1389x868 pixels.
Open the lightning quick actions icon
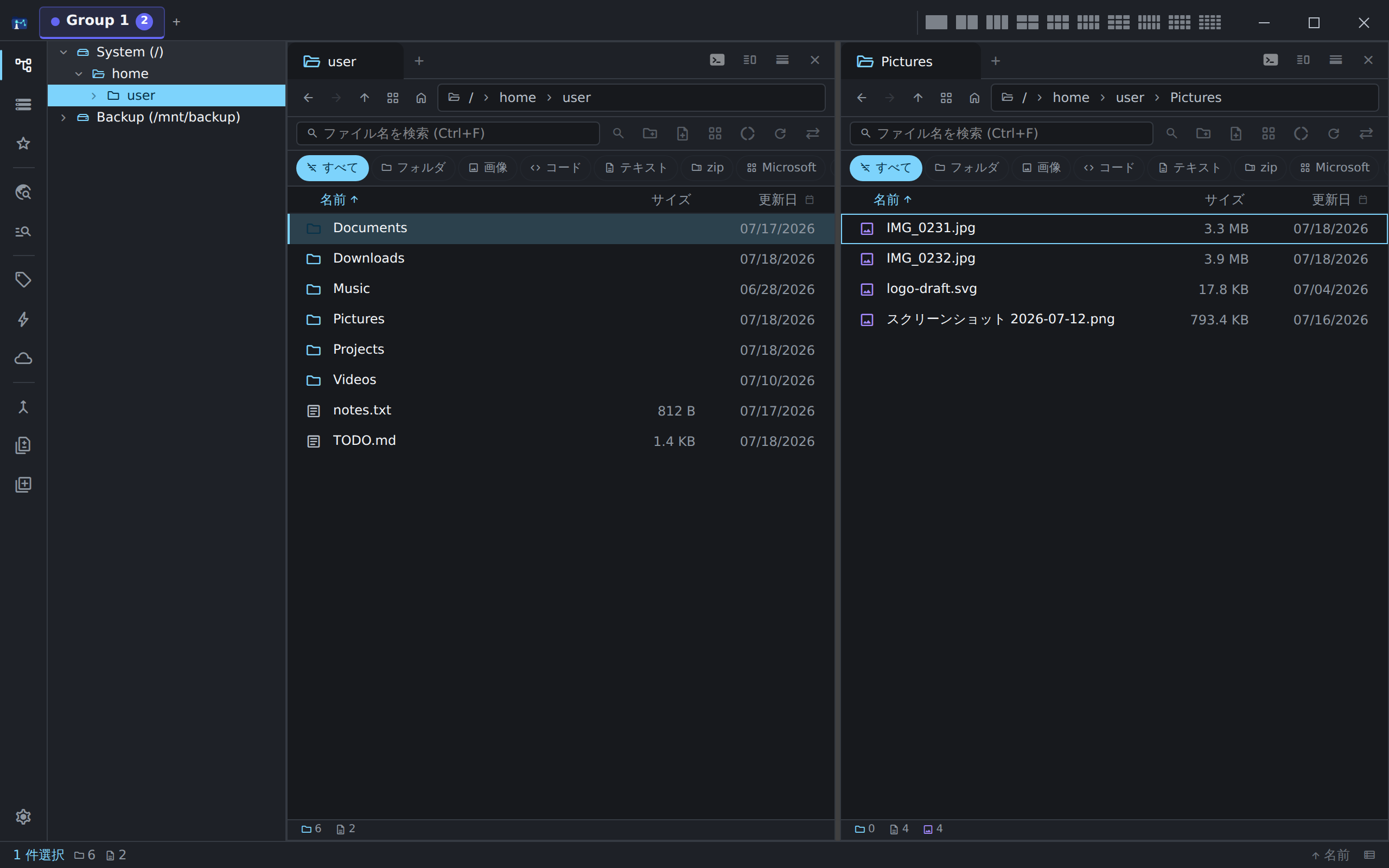[x=23, y=319]
